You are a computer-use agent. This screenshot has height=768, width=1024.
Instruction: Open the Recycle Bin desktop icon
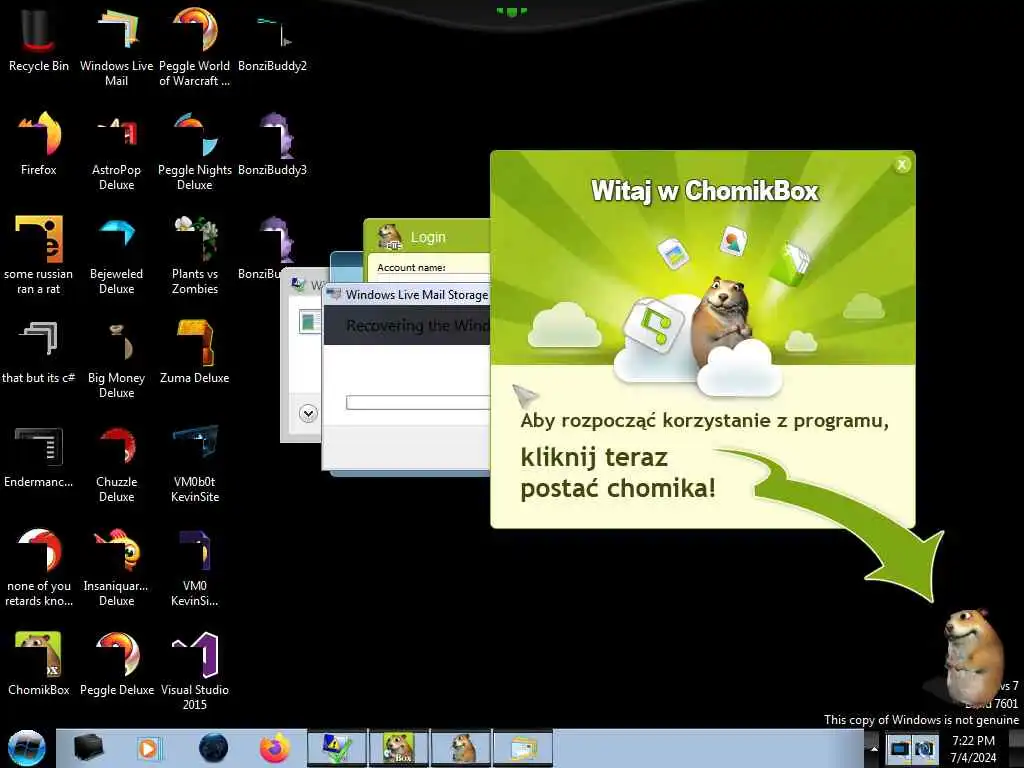tap(39, 39)
